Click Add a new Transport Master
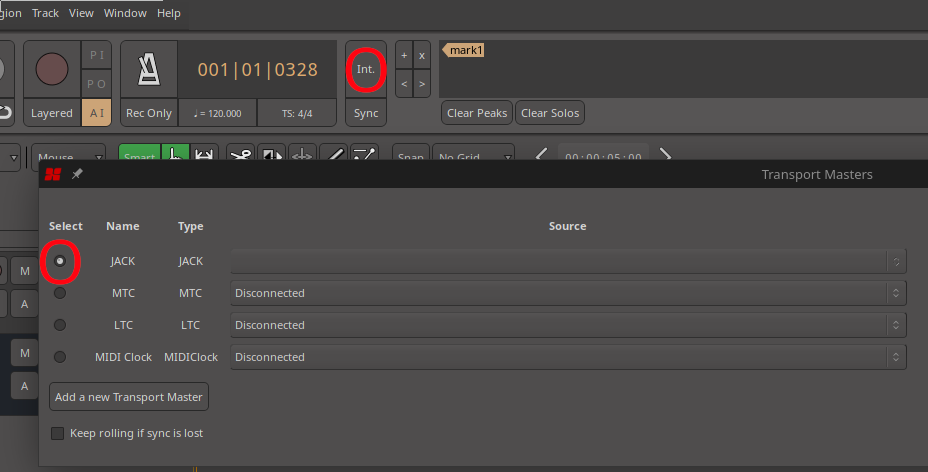The width and height of the screenshot is (928, 472). tap(129, 397)
